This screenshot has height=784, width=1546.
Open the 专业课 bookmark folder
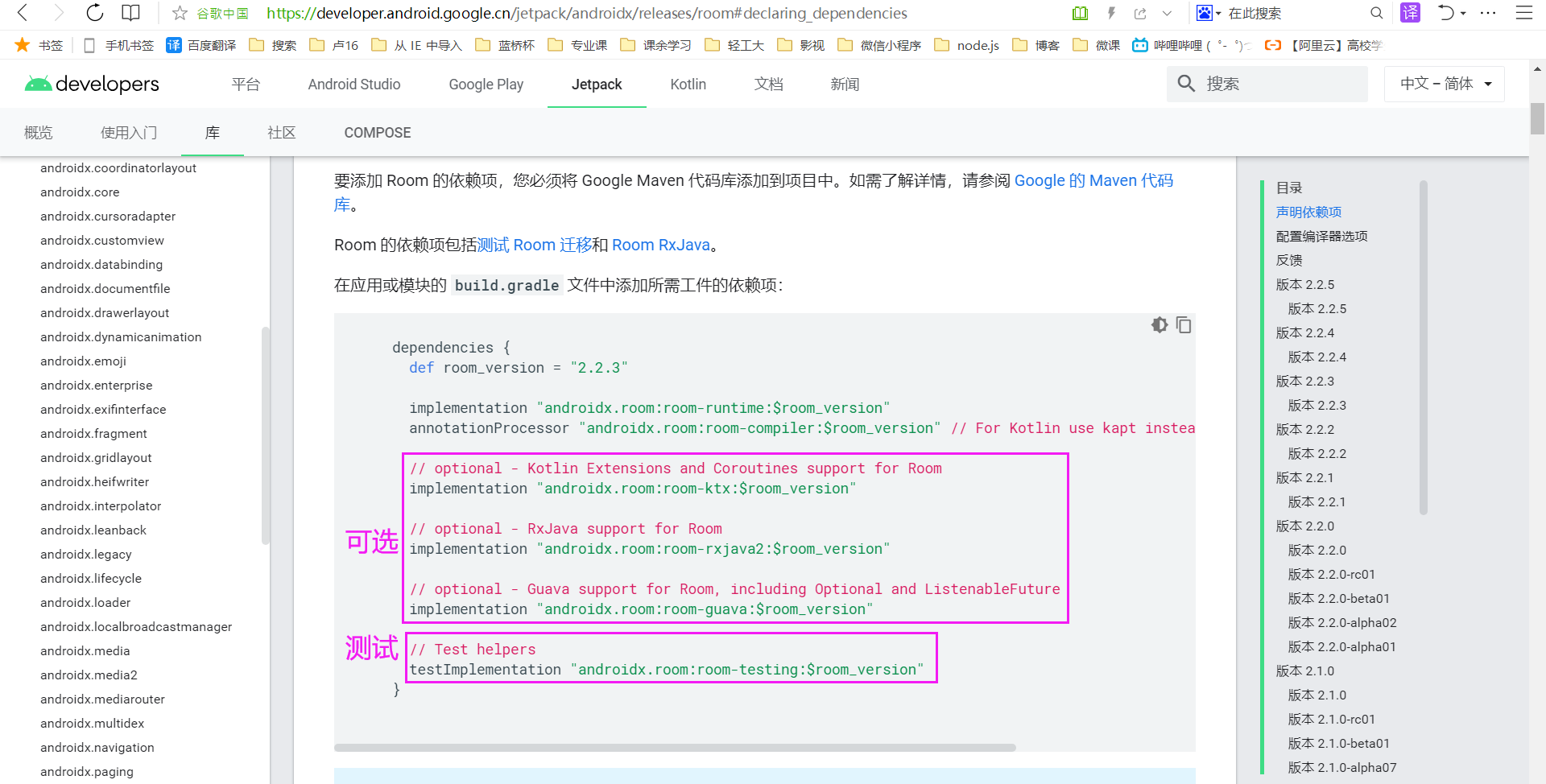click(x=577, y=45)
